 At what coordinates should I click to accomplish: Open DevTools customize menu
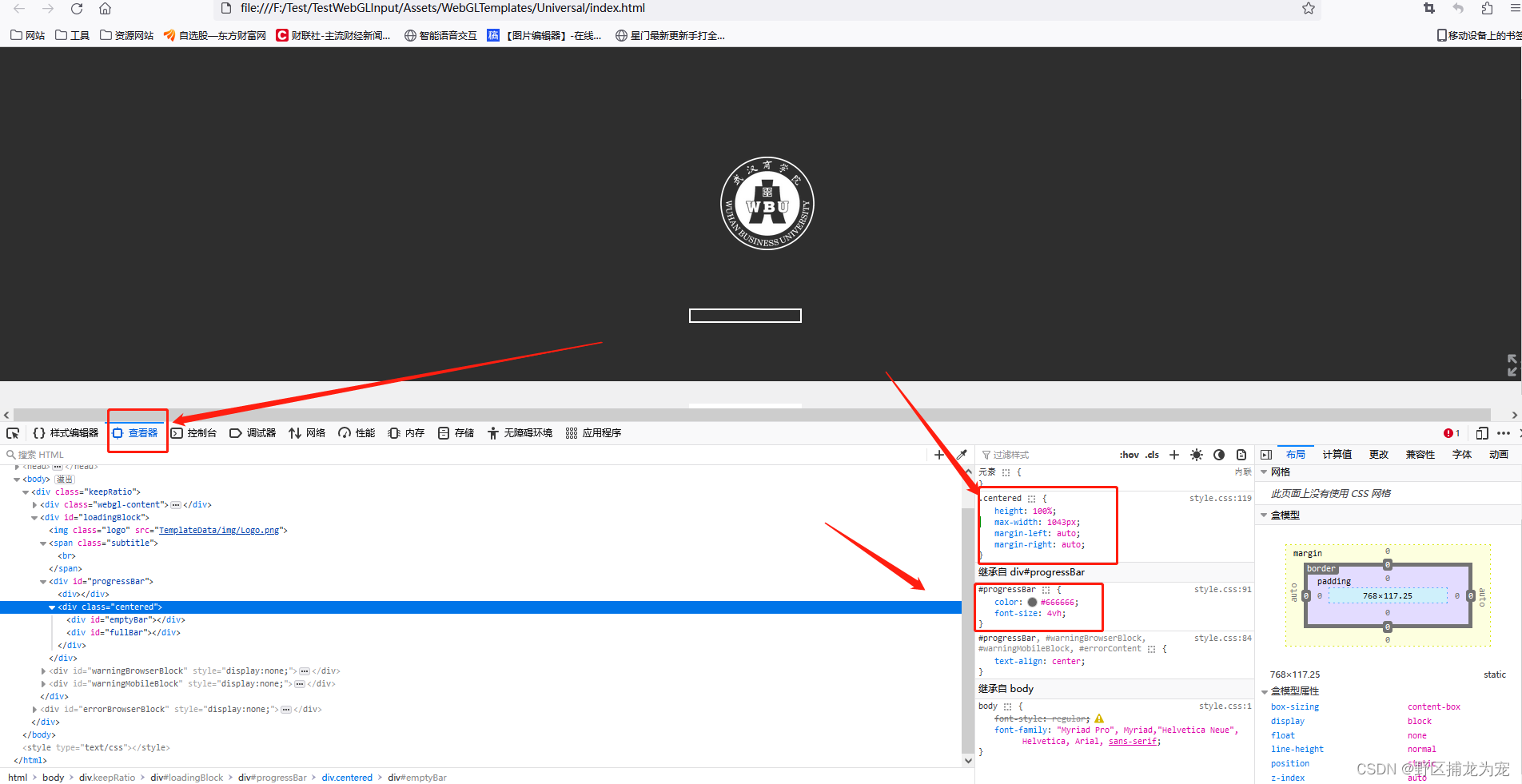(1503, 432)
